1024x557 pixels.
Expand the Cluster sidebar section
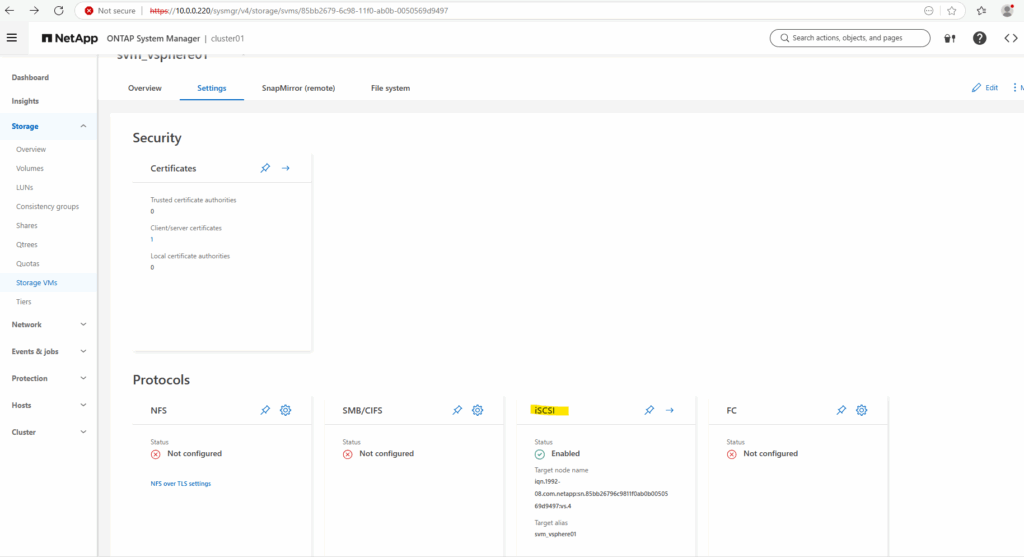click(83, 432)
